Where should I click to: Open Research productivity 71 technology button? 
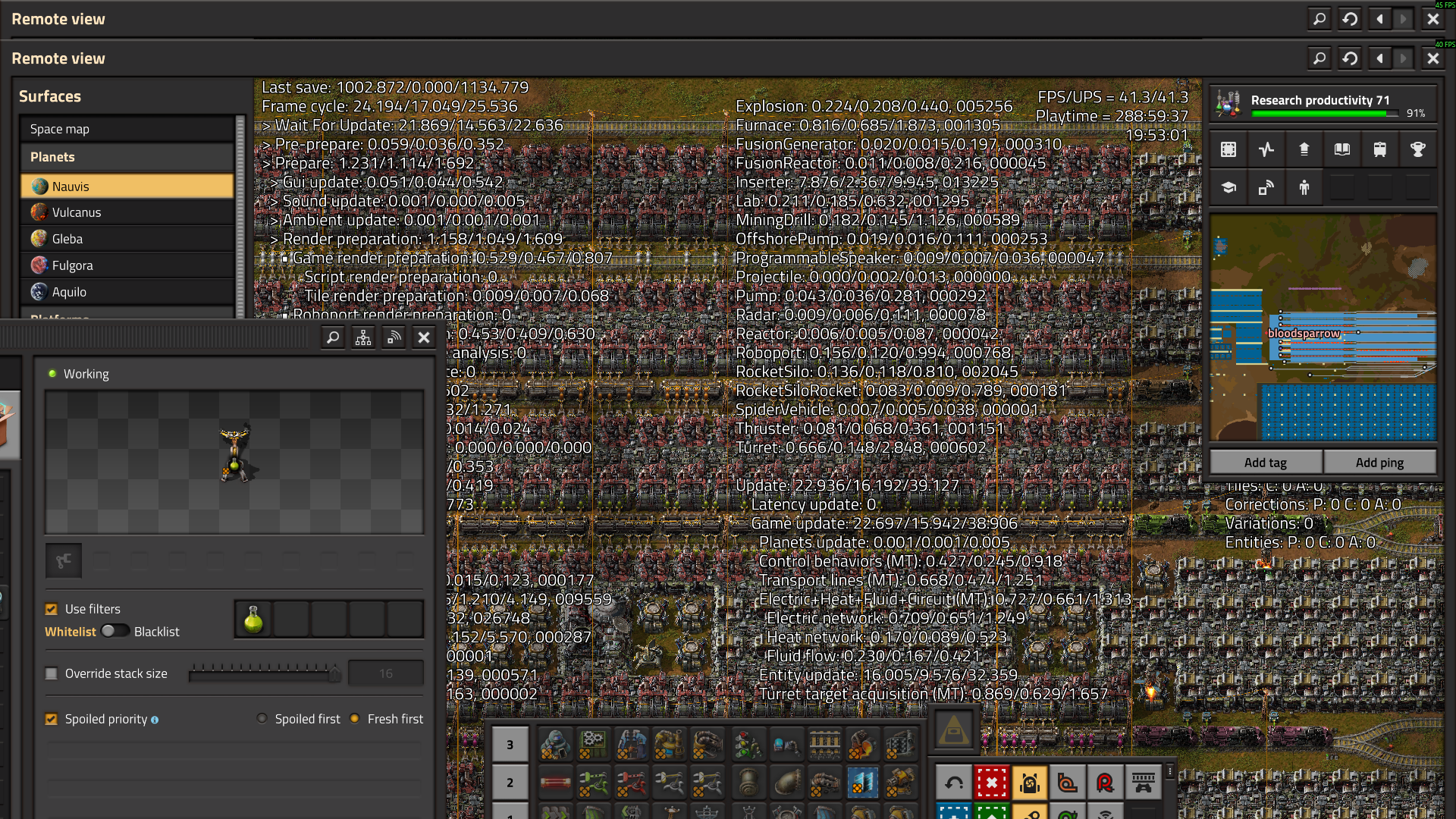1323,103
